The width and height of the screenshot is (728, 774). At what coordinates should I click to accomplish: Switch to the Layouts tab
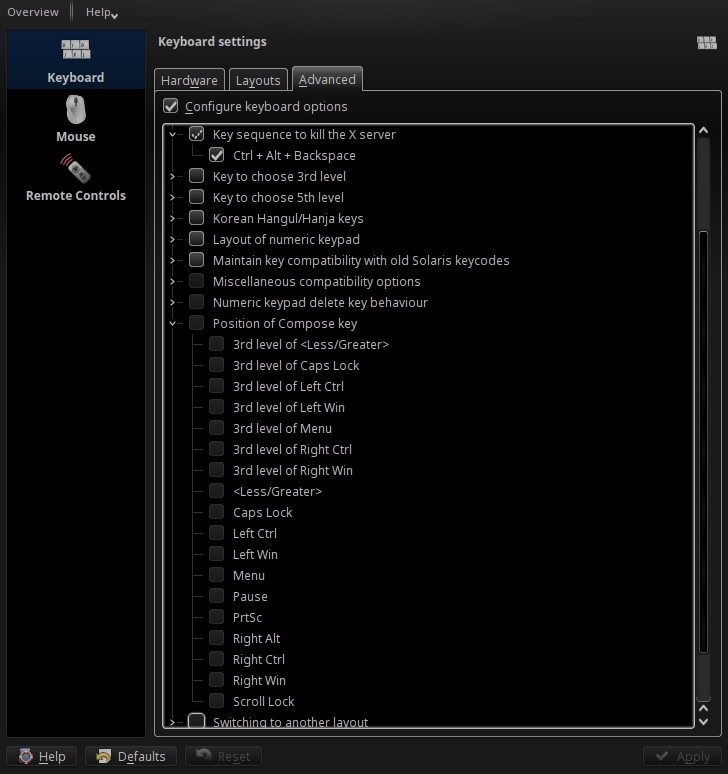[x=258, y=80]
